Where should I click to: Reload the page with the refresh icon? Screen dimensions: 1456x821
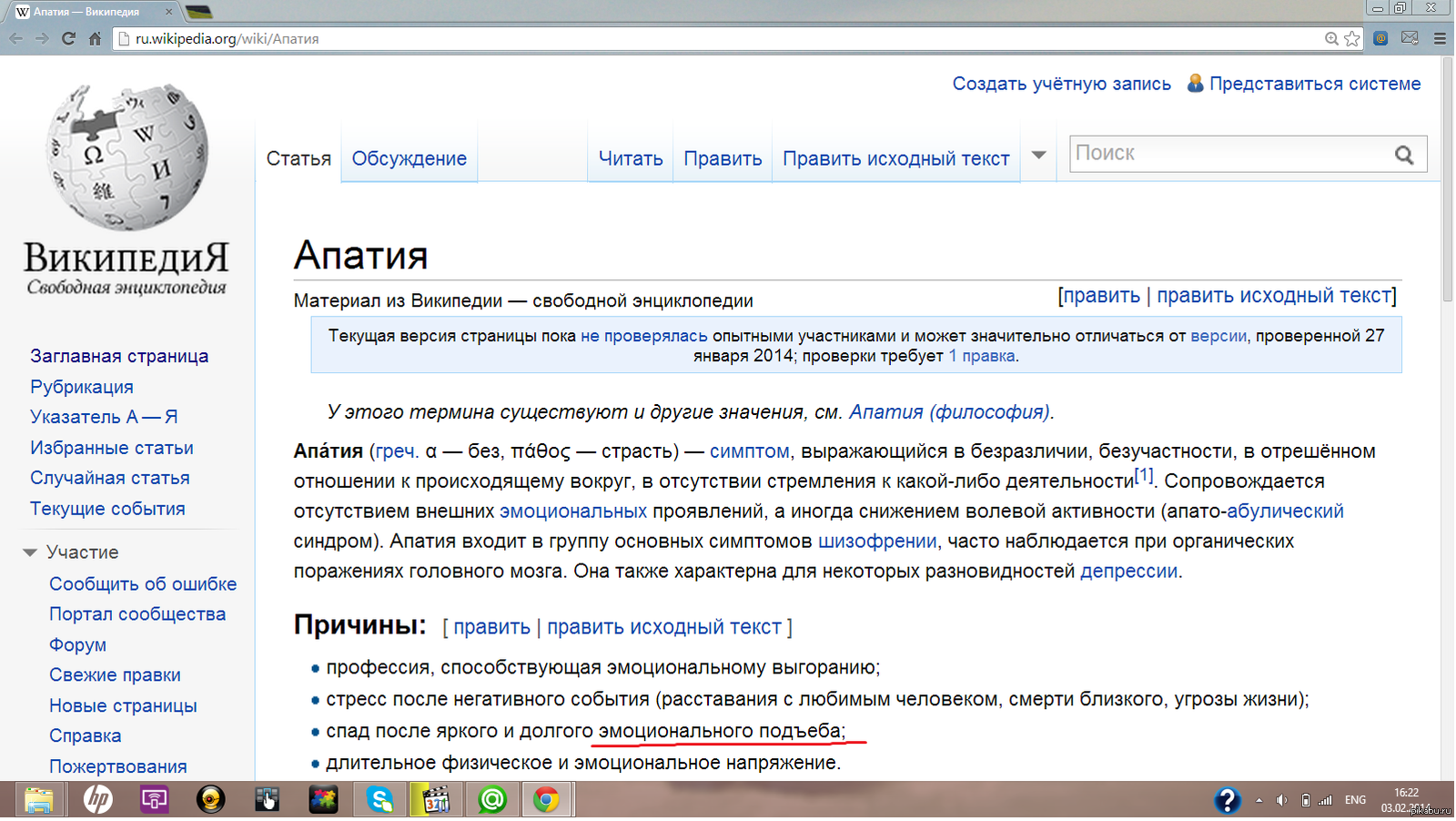[68, 38]
